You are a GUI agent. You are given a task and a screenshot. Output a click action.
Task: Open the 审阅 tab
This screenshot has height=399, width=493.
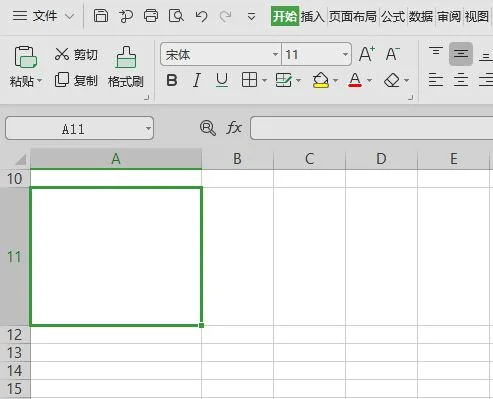click(x=449, y=16)
